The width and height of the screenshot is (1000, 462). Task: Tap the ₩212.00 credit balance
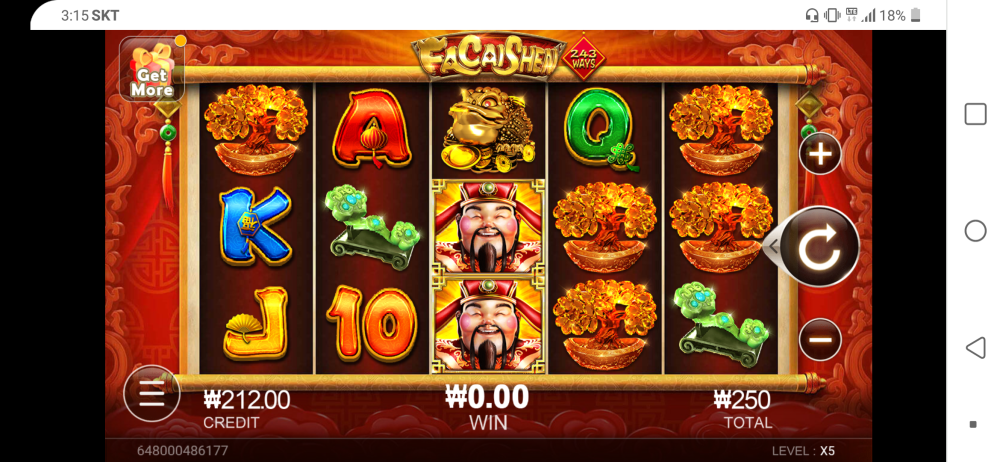247,400
